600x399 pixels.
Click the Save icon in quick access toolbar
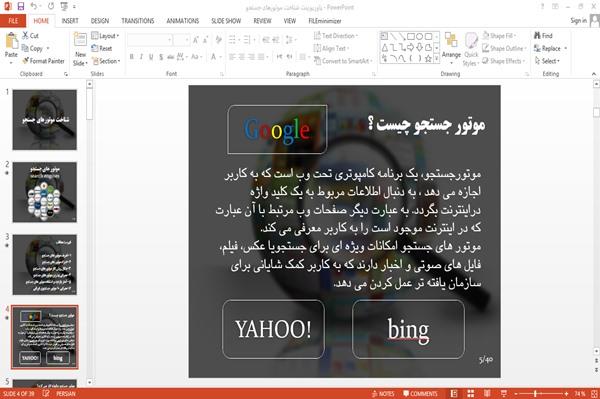tap(21, 6)
